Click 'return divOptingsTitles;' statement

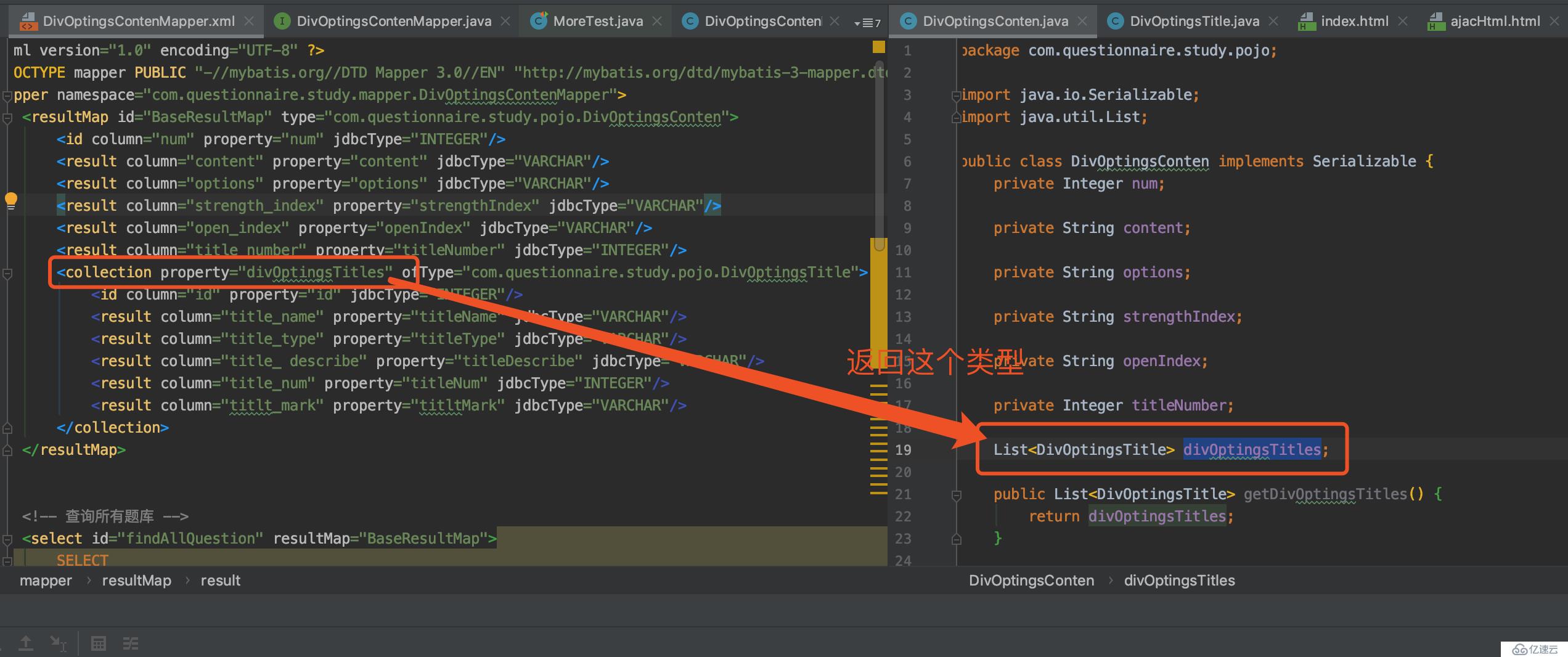(1131, 516)
